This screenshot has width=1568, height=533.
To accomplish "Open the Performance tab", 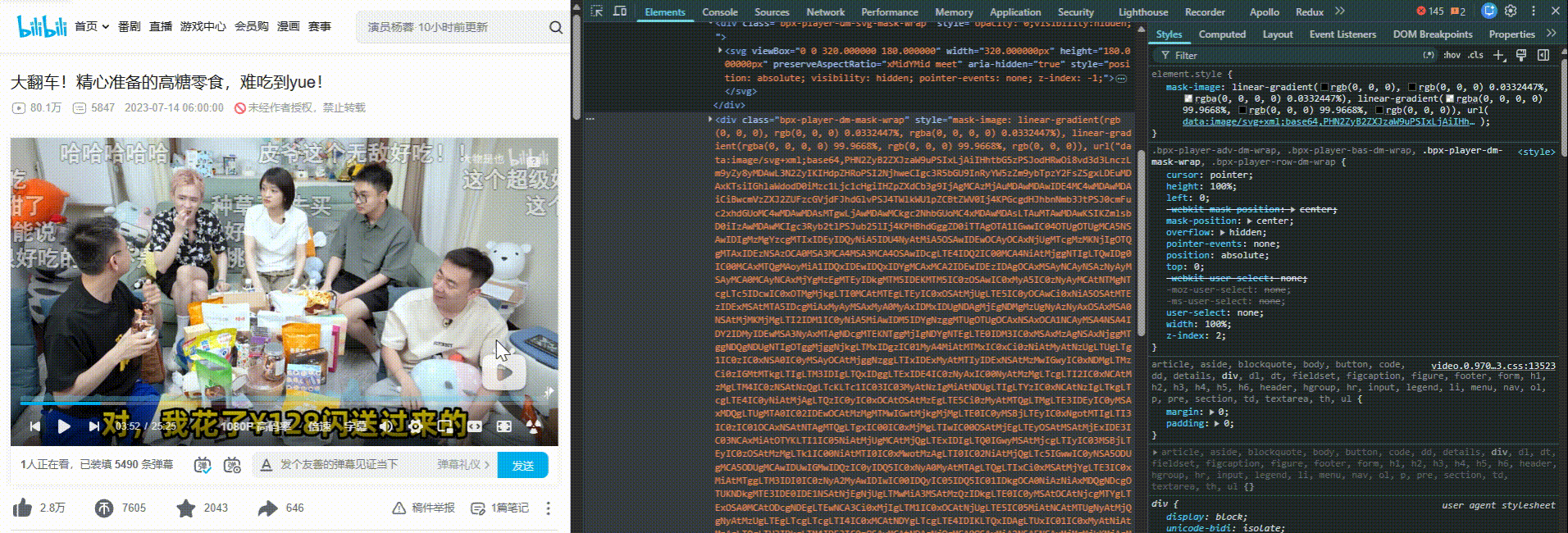I will tap(889, 11).
